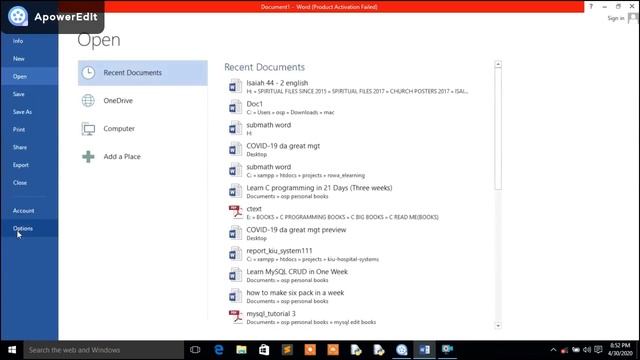
Task: Open the Windows Store taskbar icon
Action: (x=264, y=350)
